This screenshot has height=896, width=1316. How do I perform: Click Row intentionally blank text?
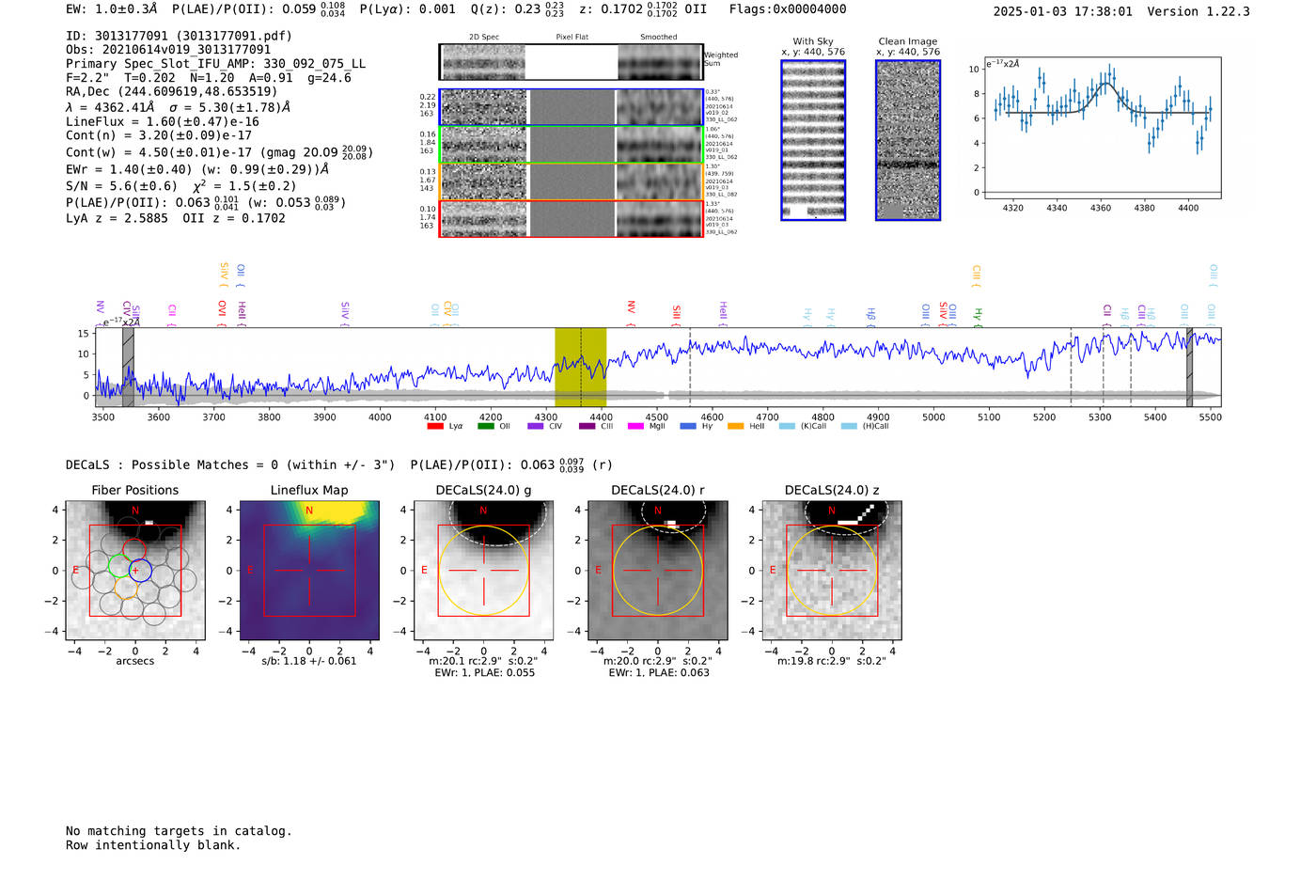(x=153, y=845)
